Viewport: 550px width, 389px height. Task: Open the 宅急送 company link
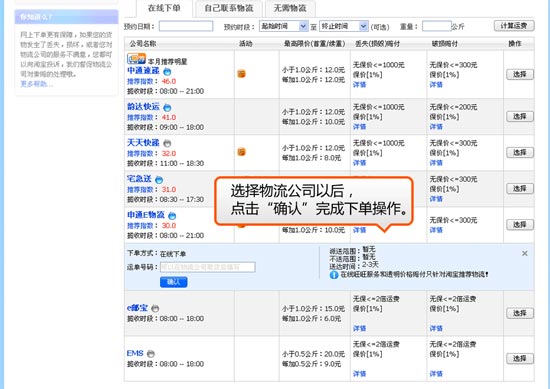[x=139, y=179]
